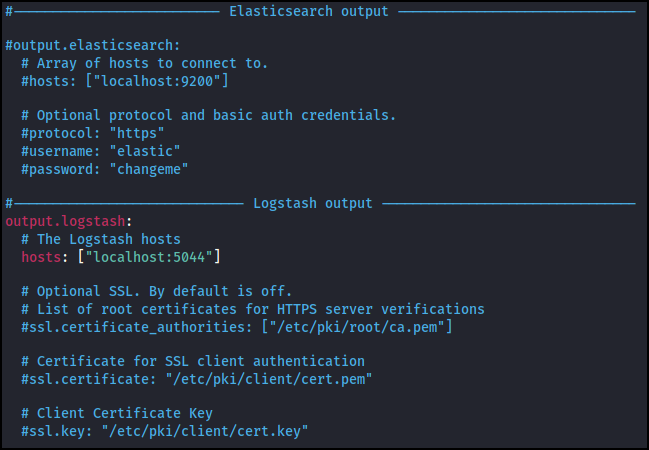Click the red 'output.logstash' key
This screenshot has width=649, height=450.
[65, 221]
